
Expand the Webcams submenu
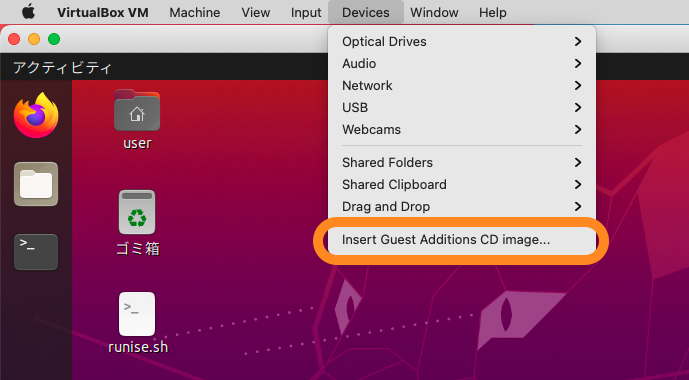pos(462,130)
